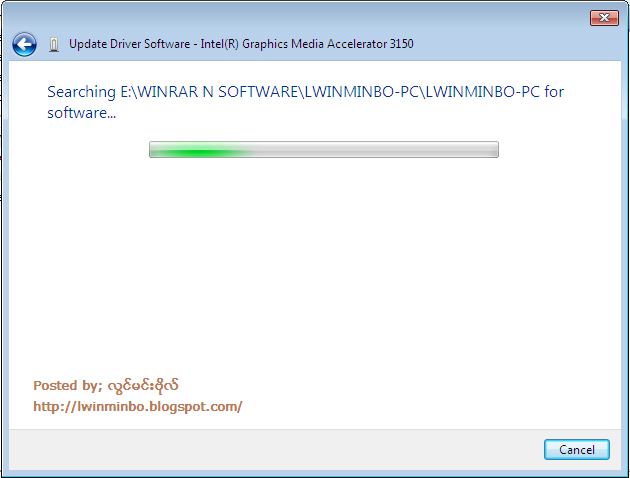This screenshot has width=630, height=478.
Task: Click the gray footer bar beside Cancel
Action: coord(273,449)
